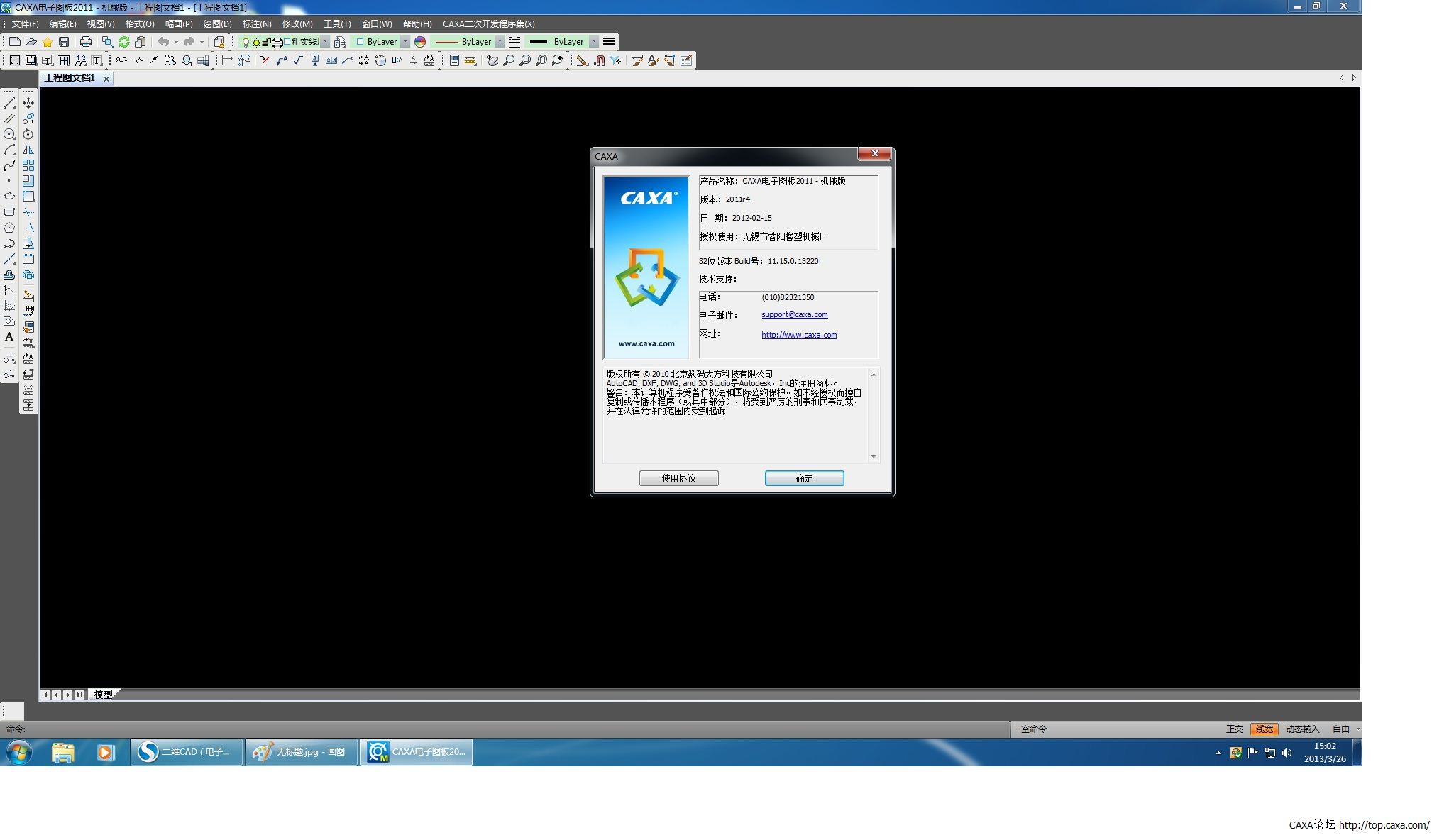Image resolution: width=1449 pixels, height=840 pixels.
Task: Open the ByLayer color dropdown
Action: (405, 42)
